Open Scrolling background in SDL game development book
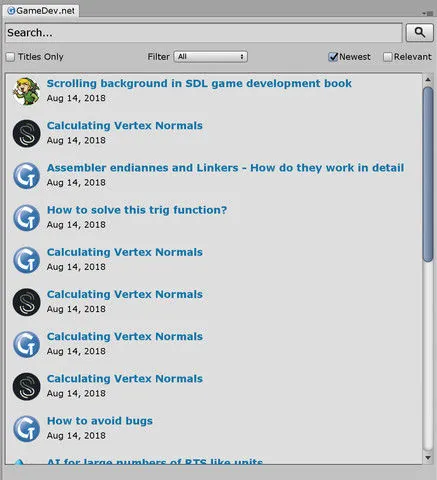This screenshot has height=480, width=437. point(199,83)
